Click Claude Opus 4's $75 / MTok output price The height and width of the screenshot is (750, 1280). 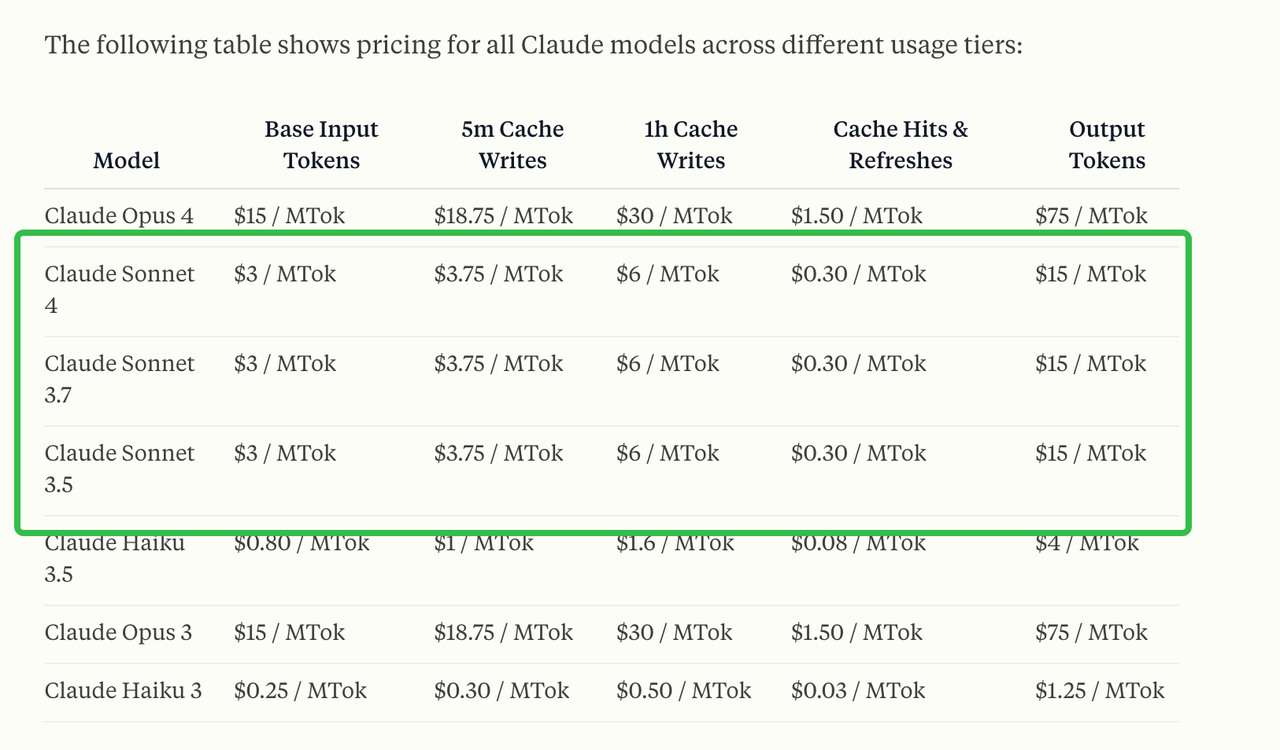click(1091, 215)
